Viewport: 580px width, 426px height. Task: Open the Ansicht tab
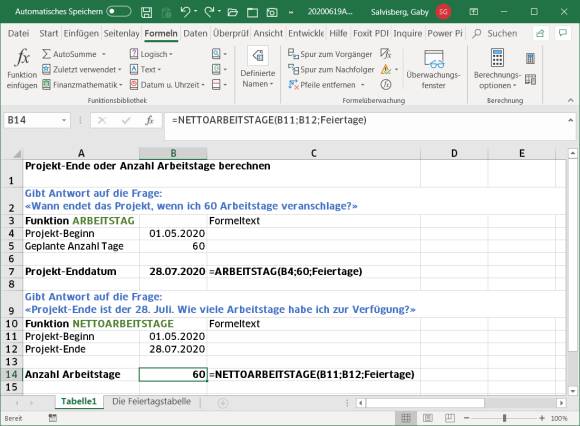tap(268, 34)
